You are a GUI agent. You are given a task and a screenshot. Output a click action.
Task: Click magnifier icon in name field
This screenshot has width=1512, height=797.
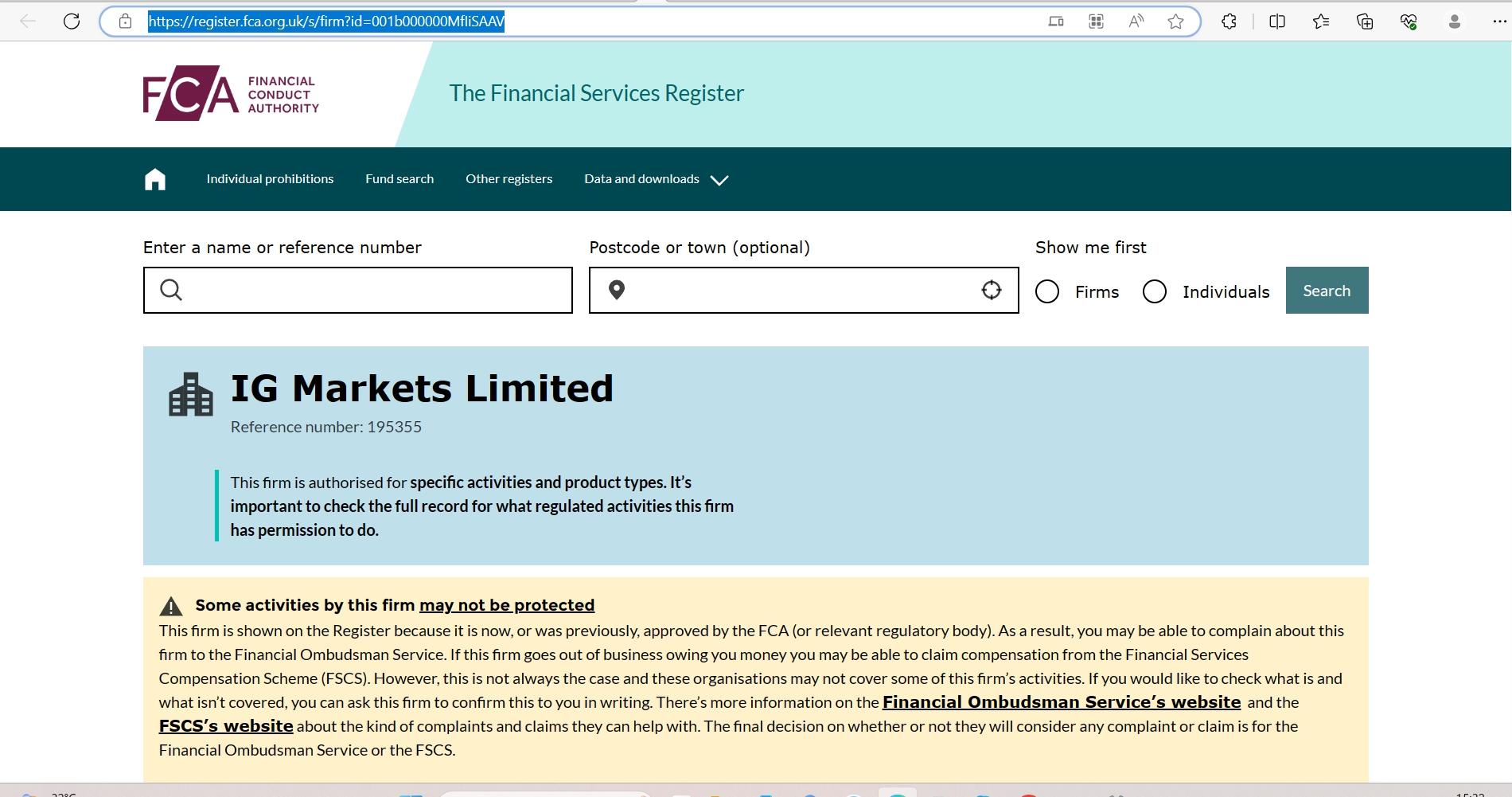click(171, 290)
